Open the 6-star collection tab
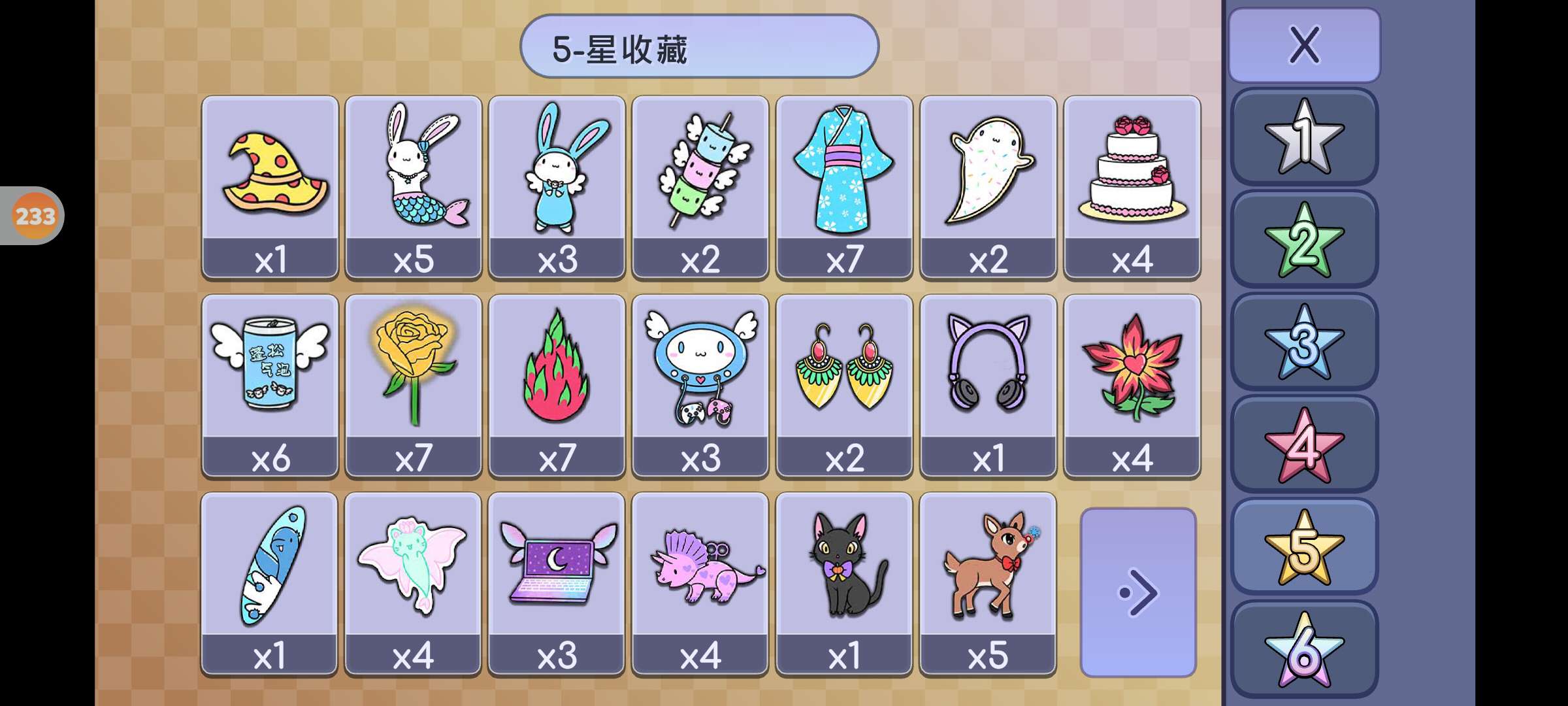Screen dimensions: 1568x706 click(1304, 649)
